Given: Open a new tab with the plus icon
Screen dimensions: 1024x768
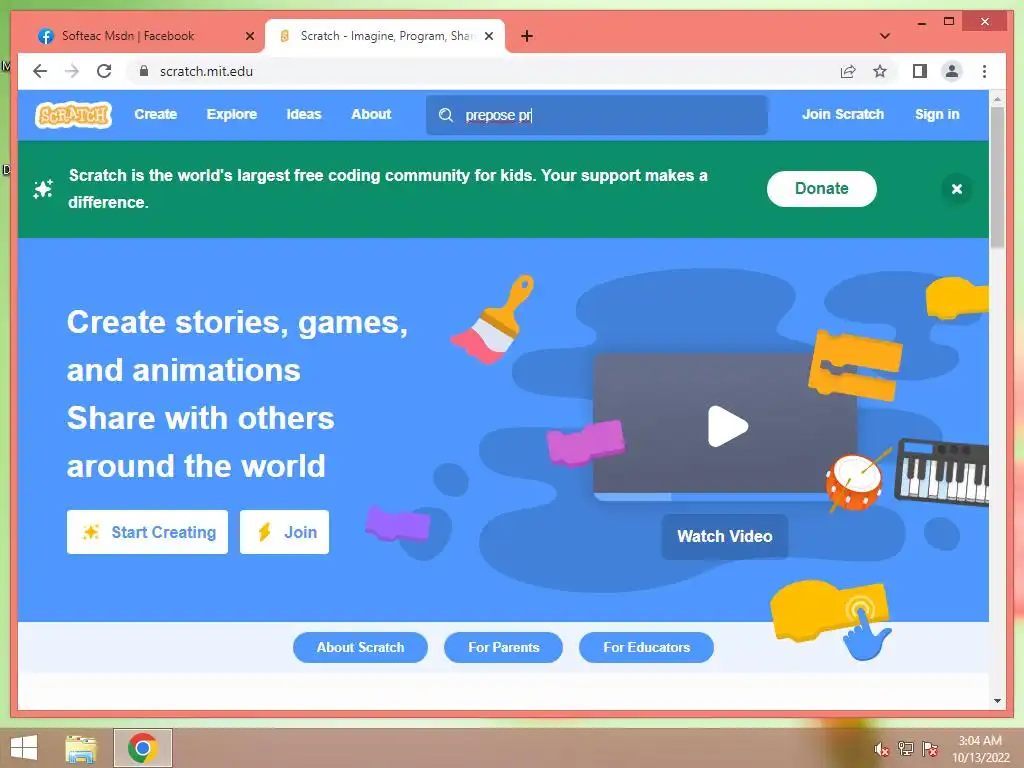Looking at the screenshot, I should [527, 36].
